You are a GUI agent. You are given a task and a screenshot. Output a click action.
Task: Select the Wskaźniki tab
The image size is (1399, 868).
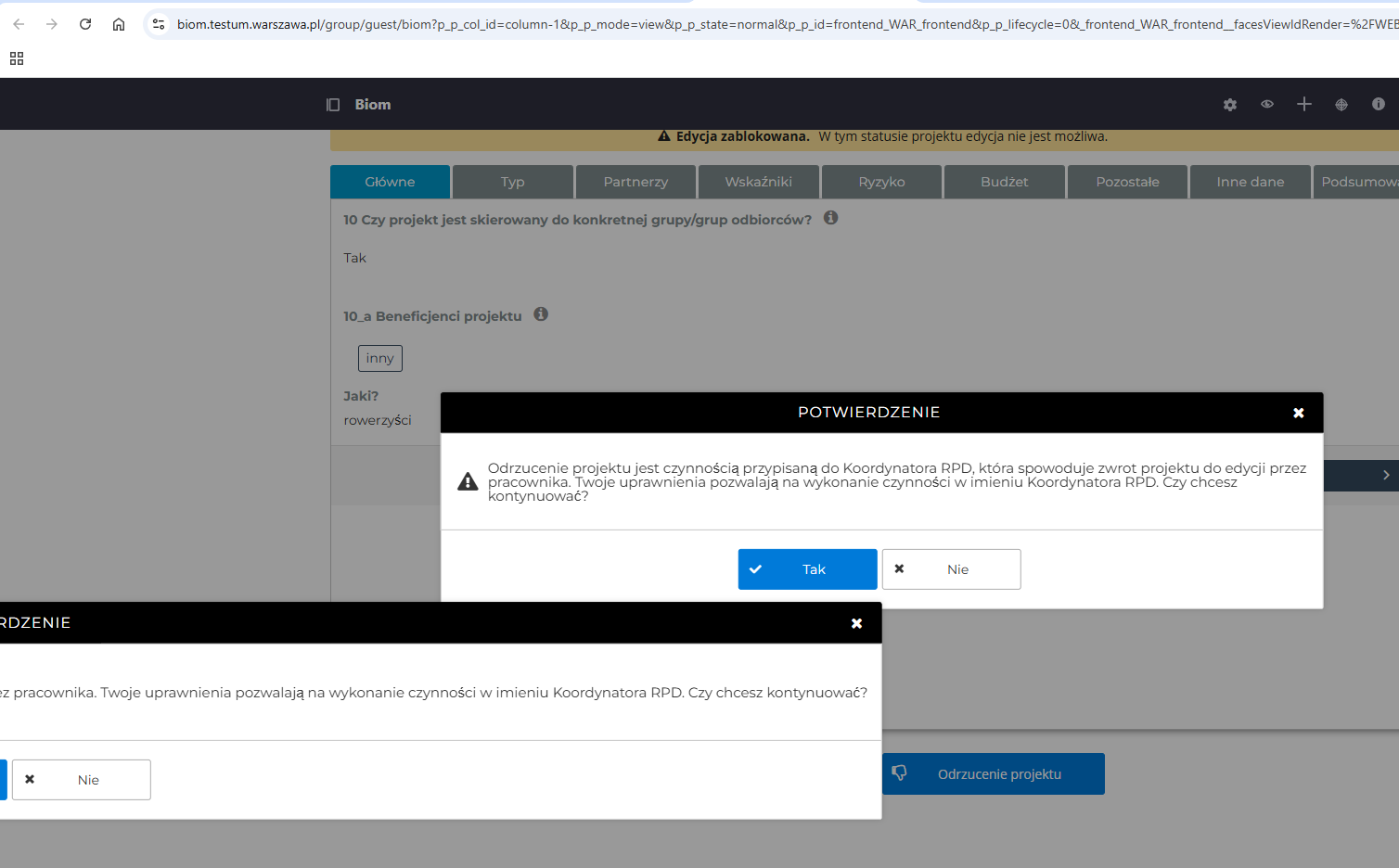(x=758, y=182)
